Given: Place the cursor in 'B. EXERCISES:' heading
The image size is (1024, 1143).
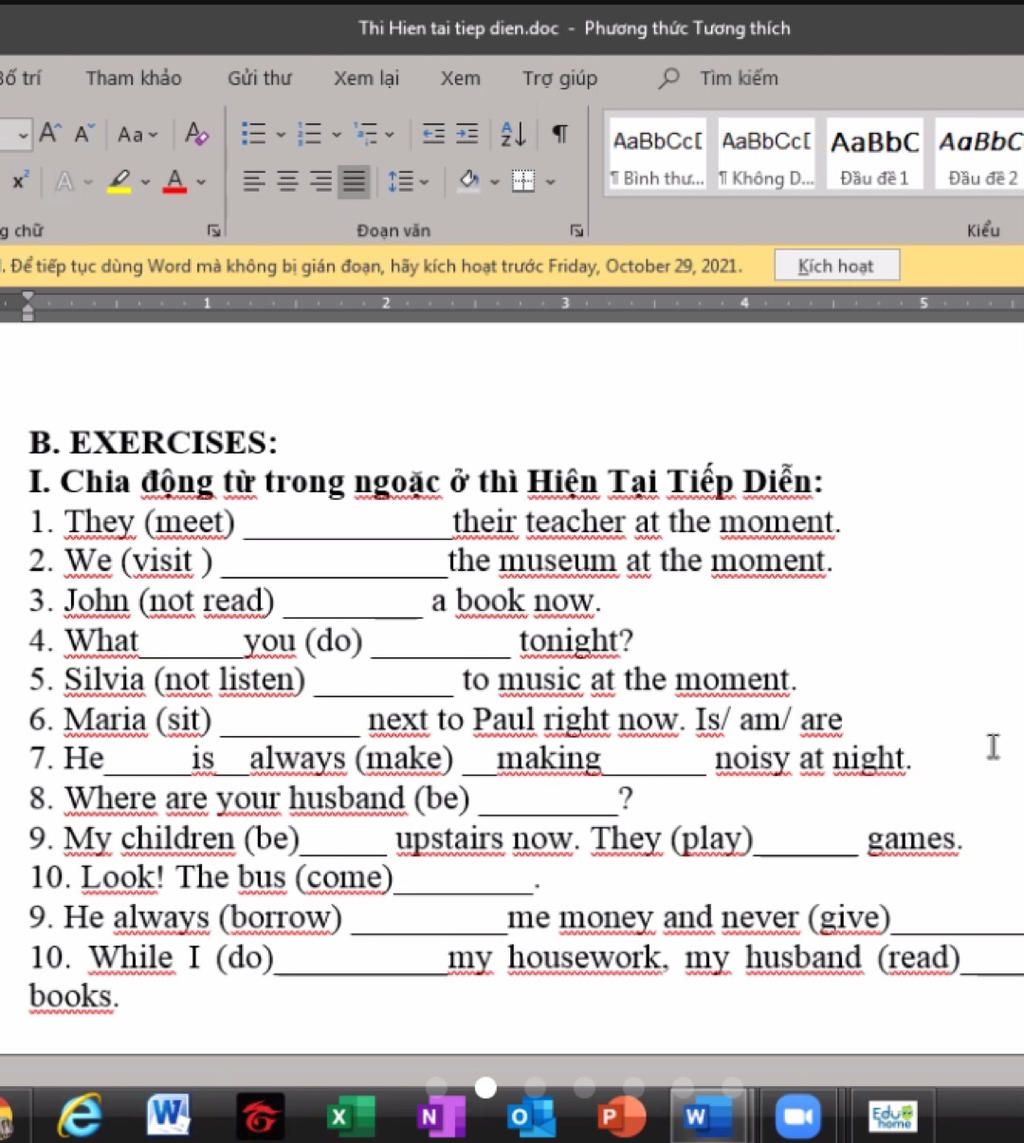Looking at the screenshot, I should pos(153,442).
